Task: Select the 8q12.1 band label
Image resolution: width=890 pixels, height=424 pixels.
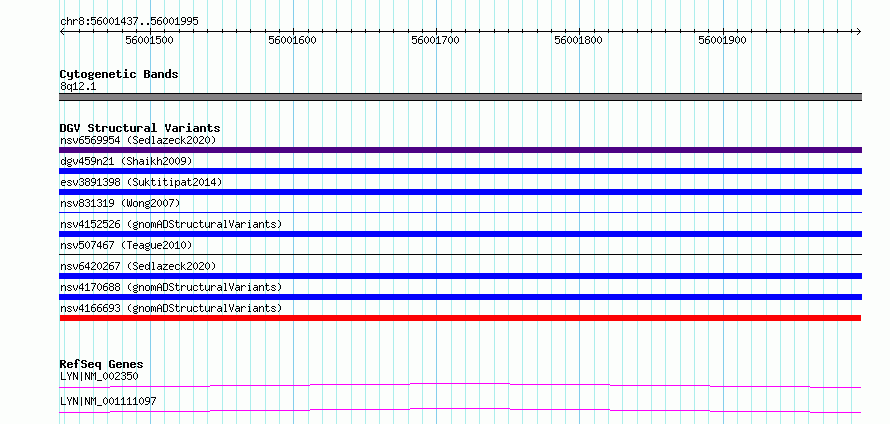Action: tap(78, 86)
